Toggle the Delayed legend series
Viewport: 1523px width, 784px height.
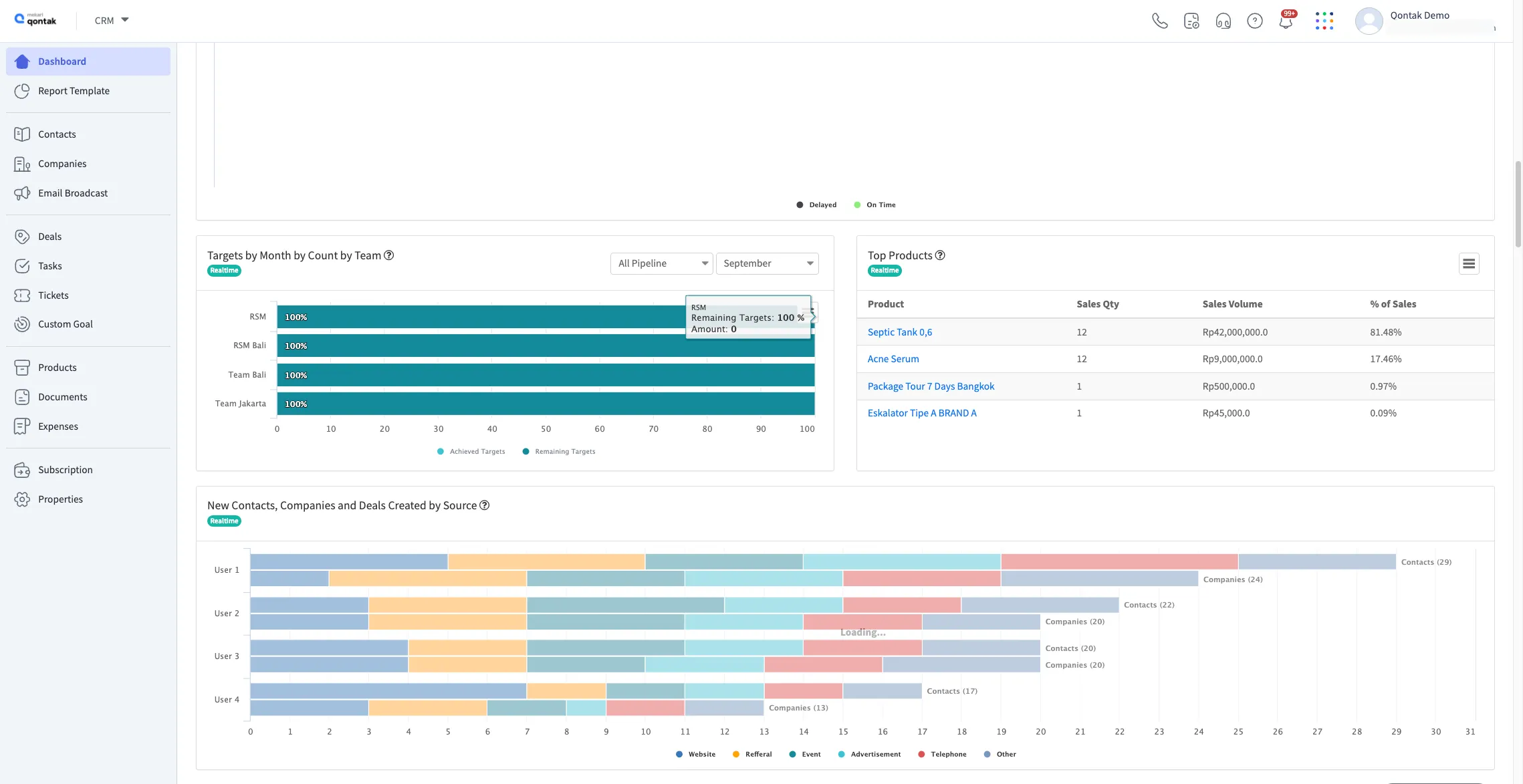(822, 205)
